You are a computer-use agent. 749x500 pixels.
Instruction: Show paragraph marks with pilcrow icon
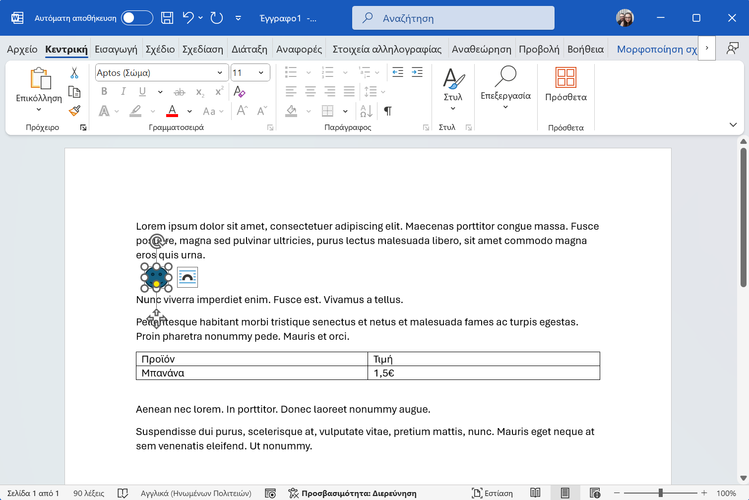(388, 111)
